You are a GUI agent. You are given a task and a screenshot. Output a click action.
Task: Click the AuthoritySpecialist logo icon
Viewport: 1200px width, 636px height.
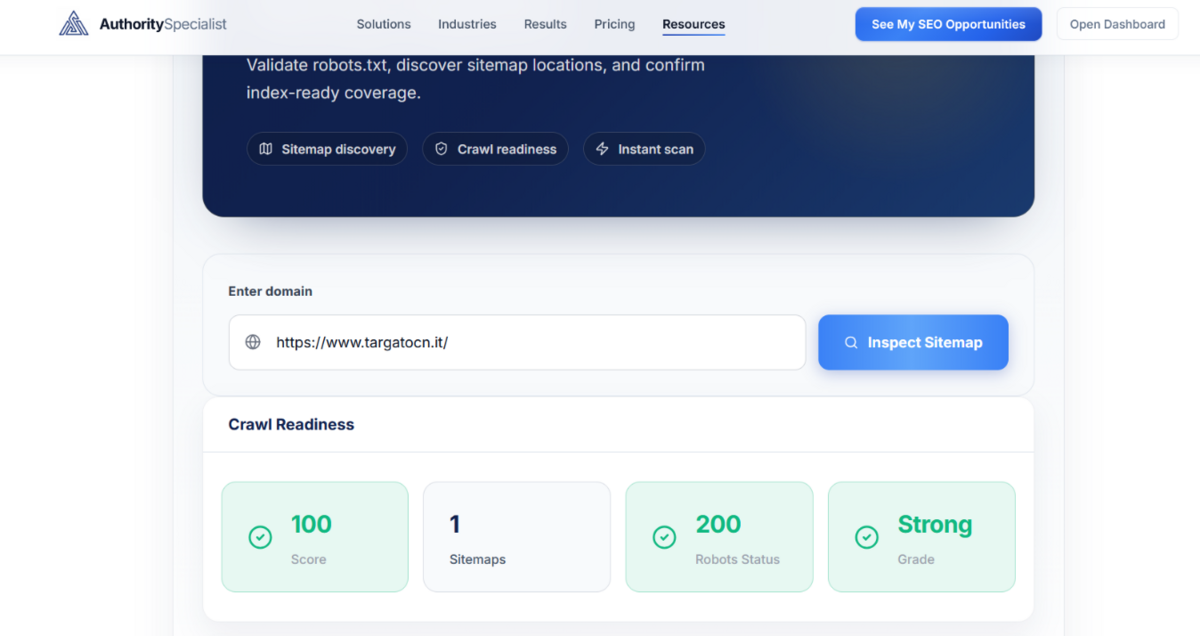pos(74,24)
